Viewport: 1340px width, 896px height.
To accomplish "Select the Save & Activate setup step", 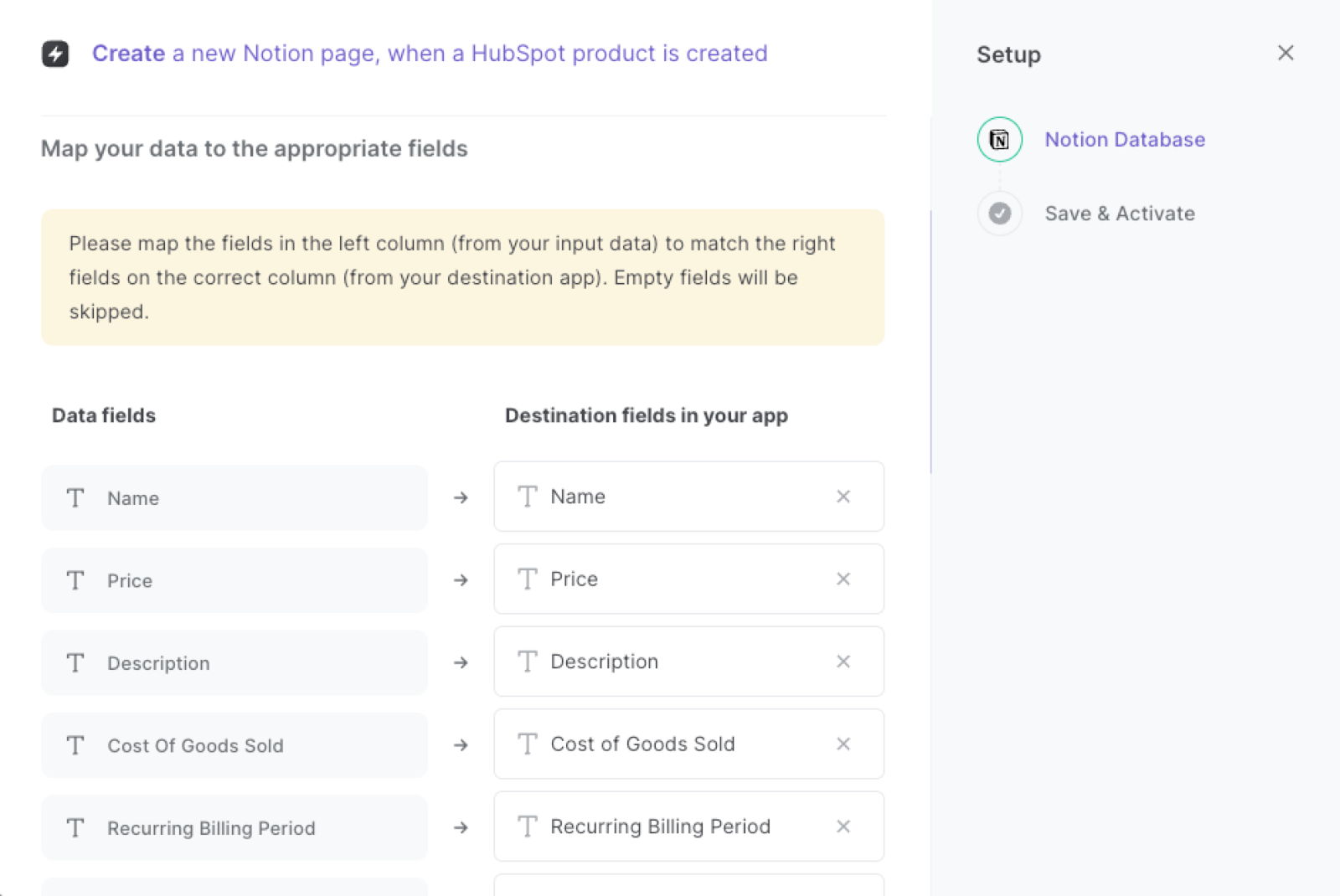I will pos(1120,214).
